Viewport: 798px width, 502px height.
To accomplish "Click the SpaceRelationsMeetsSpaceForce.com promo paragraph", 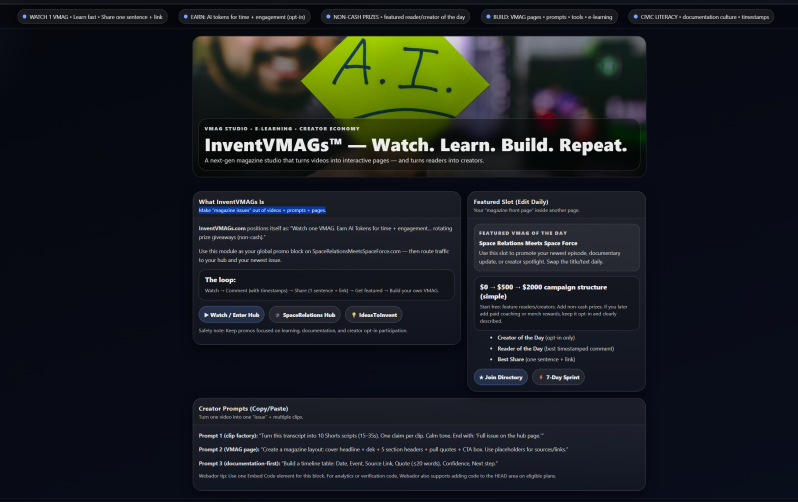I will [324, 256].
